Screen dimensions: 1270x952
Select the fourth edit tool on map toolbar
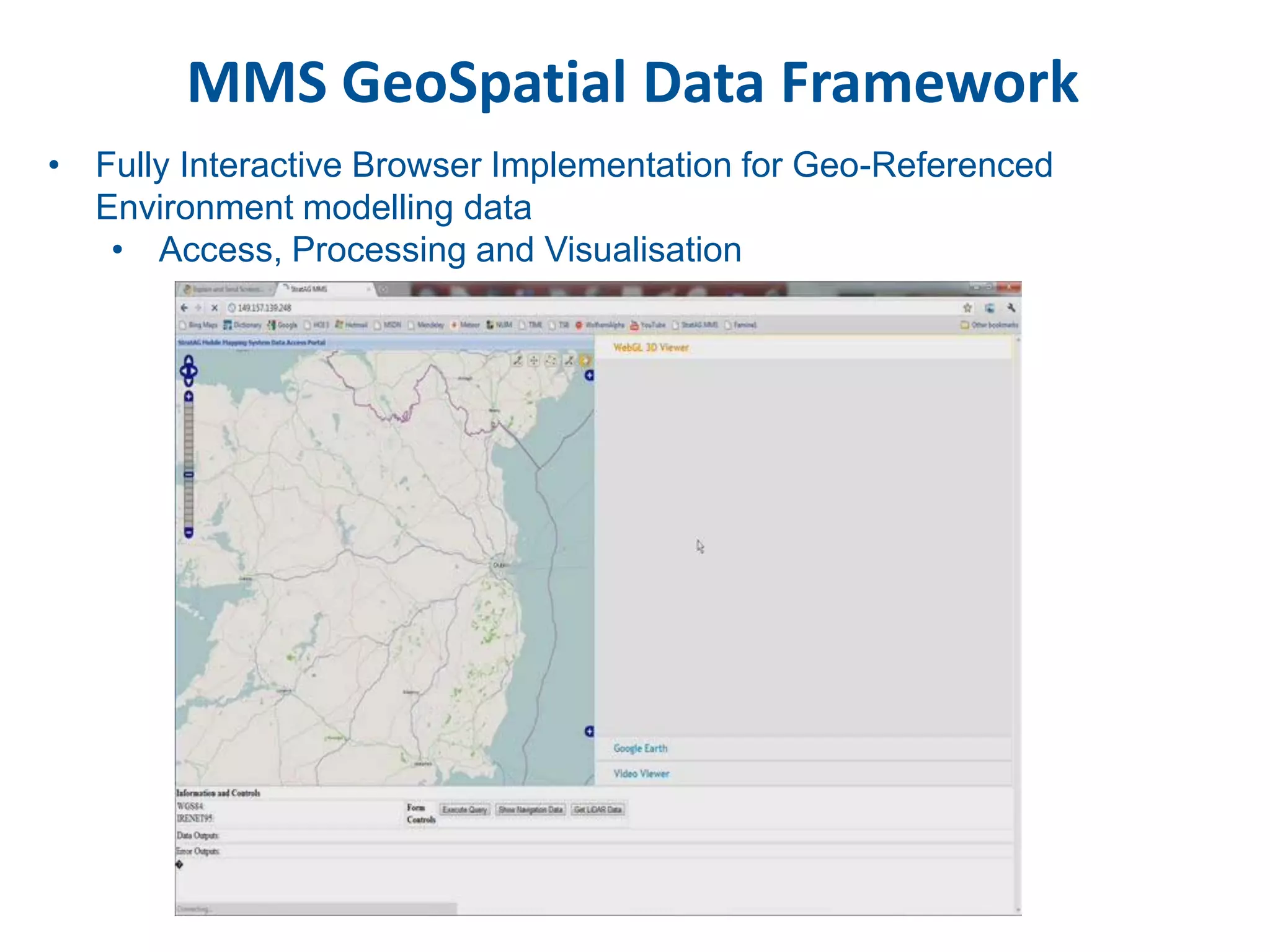569,360
